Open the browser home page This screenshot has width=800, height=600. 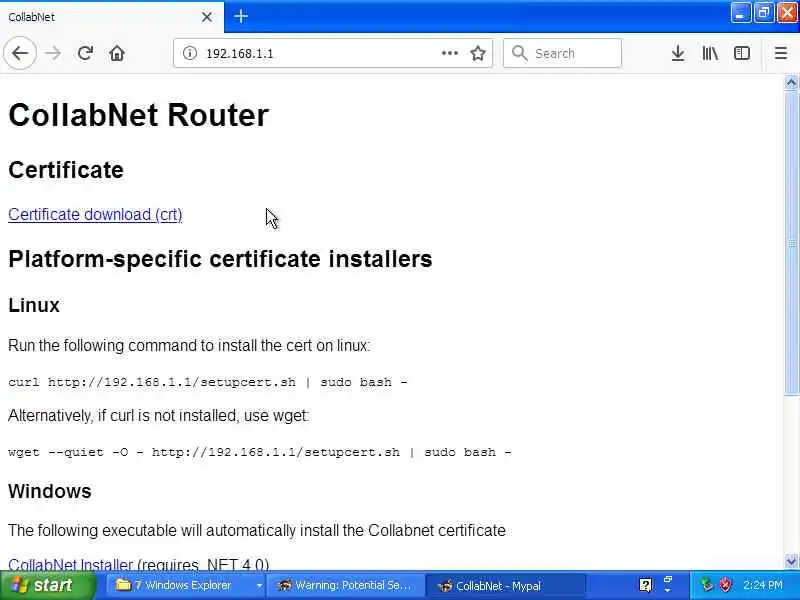[117, 53]
